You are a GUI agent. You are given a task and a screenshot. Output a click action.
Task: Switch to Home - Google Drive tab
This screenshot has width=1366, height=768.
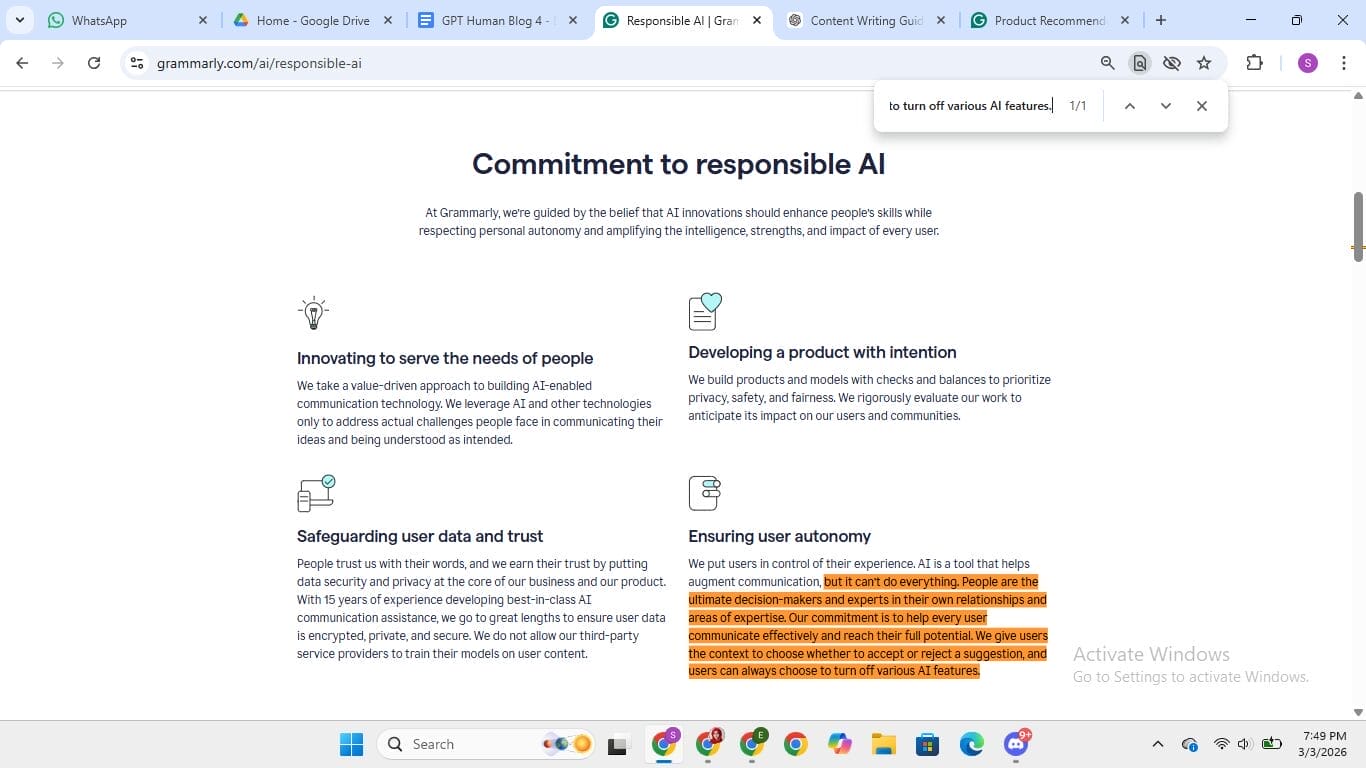[312, 20]
